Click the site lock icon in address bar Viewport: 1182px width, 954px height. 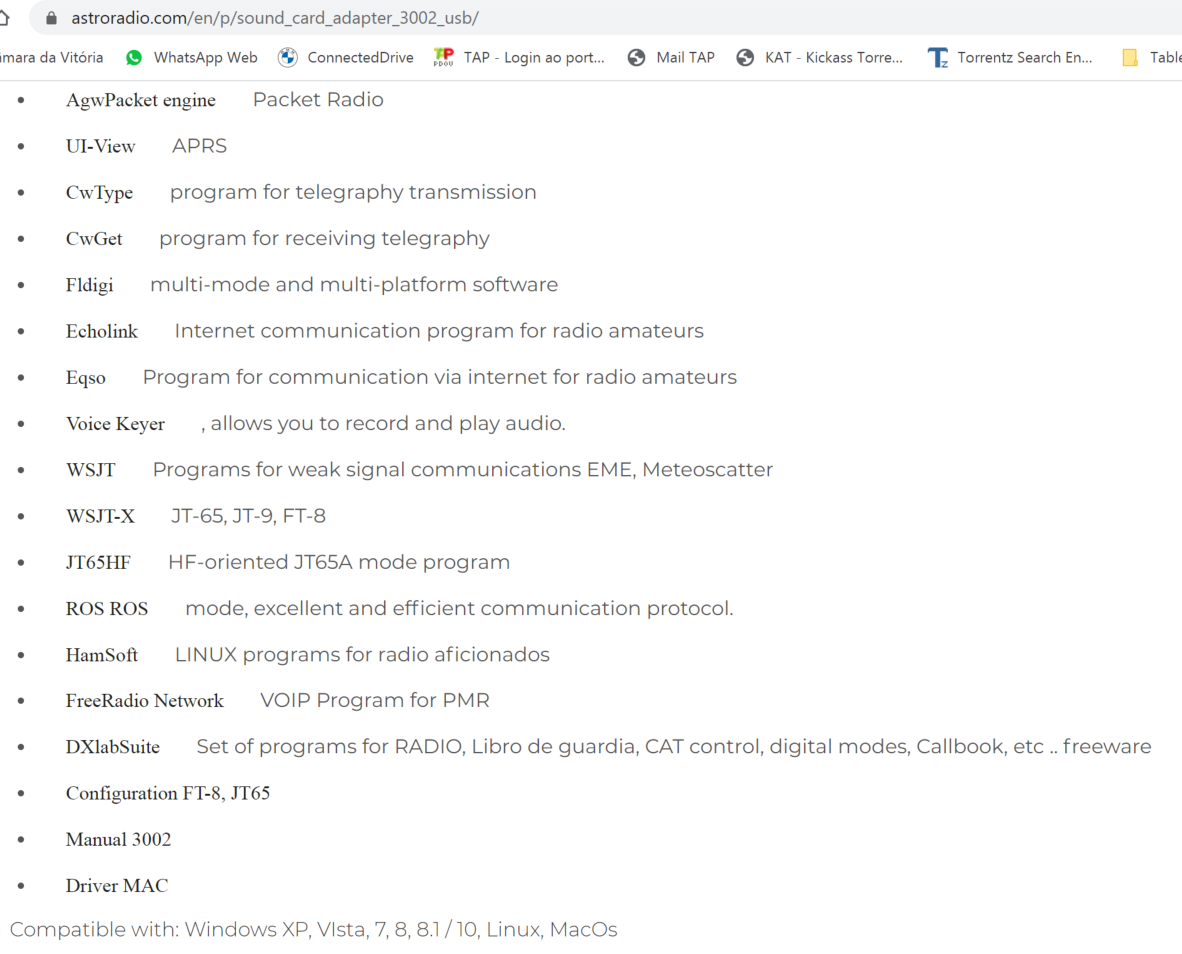(x=51, y=18)
